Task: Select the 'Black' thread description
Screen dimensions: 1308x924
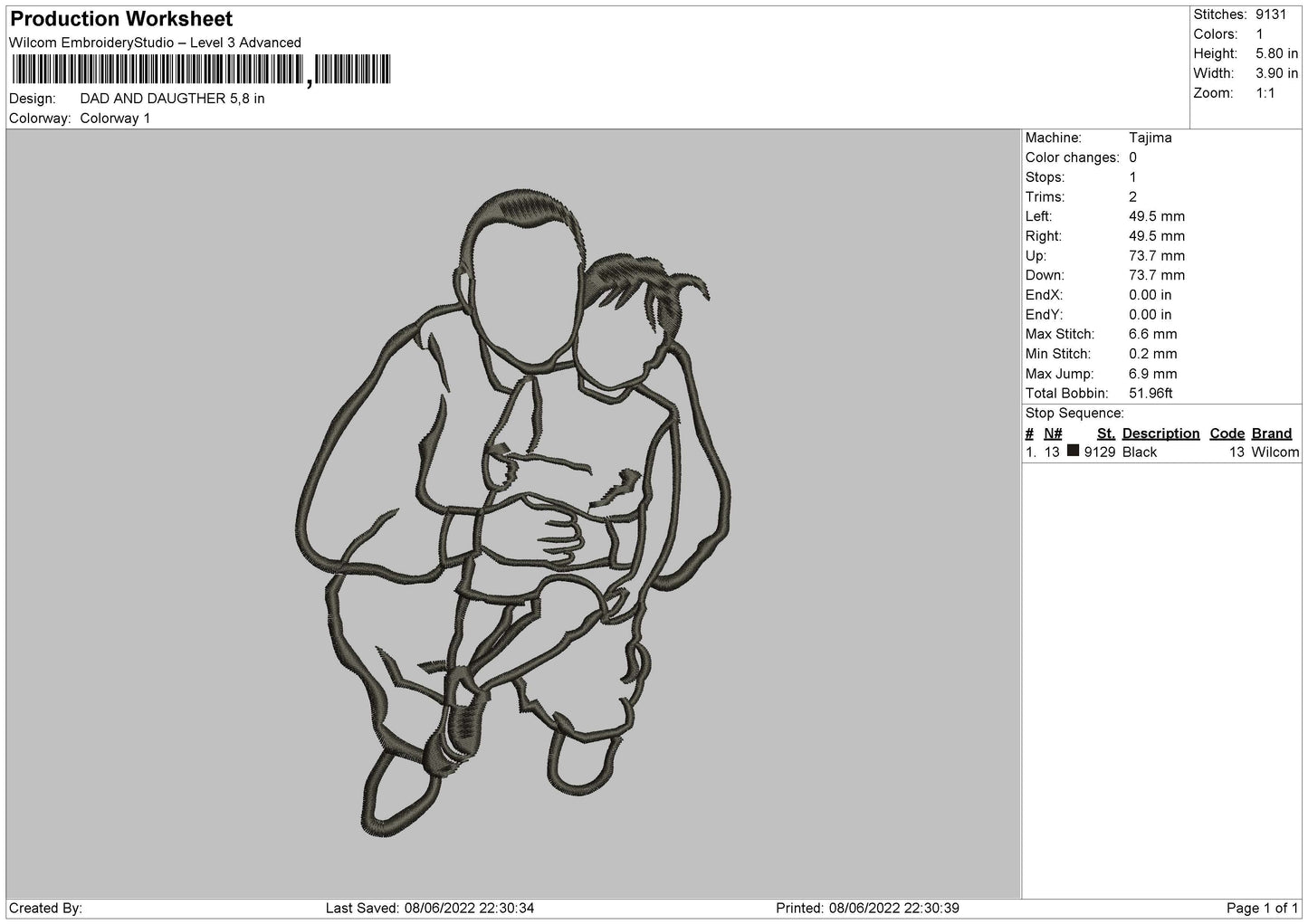Action: 1139,452
